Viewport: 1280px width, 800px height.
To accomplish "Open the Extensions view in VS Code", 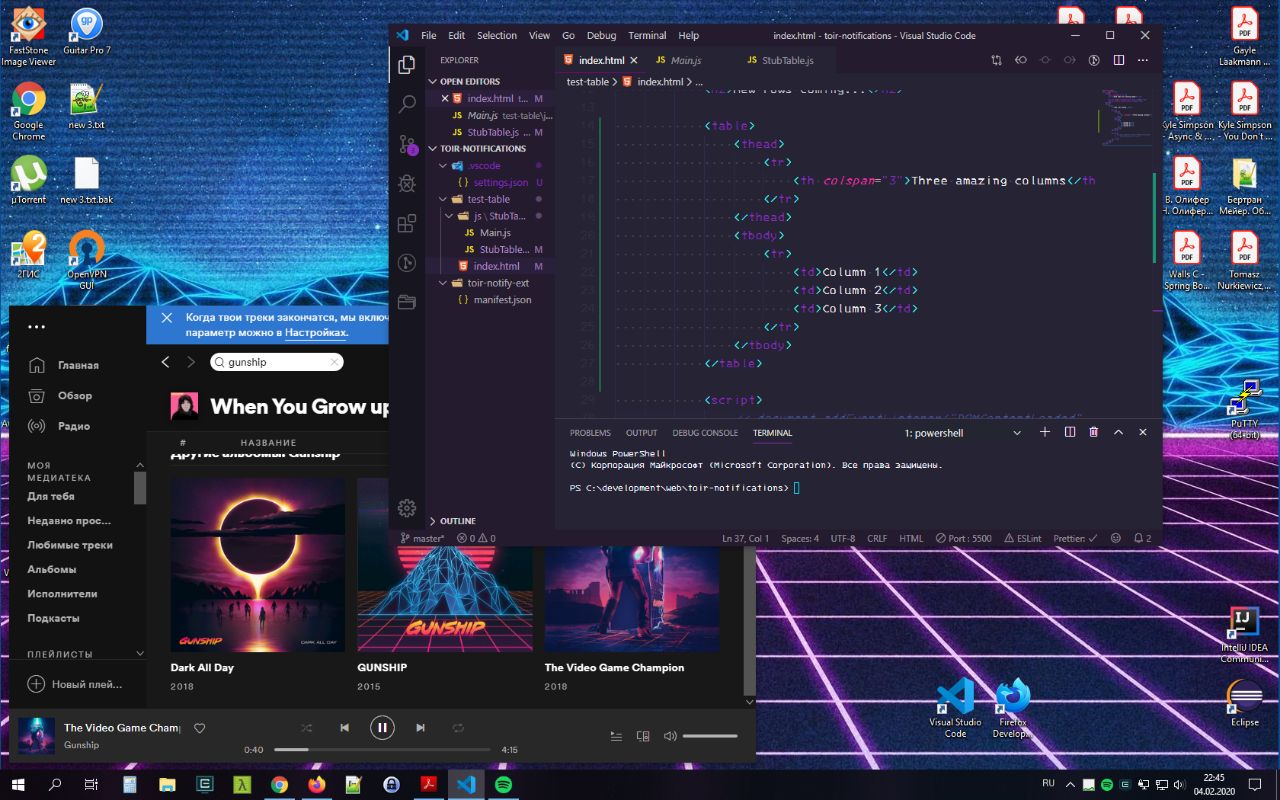I will click(x=407, y=223).
